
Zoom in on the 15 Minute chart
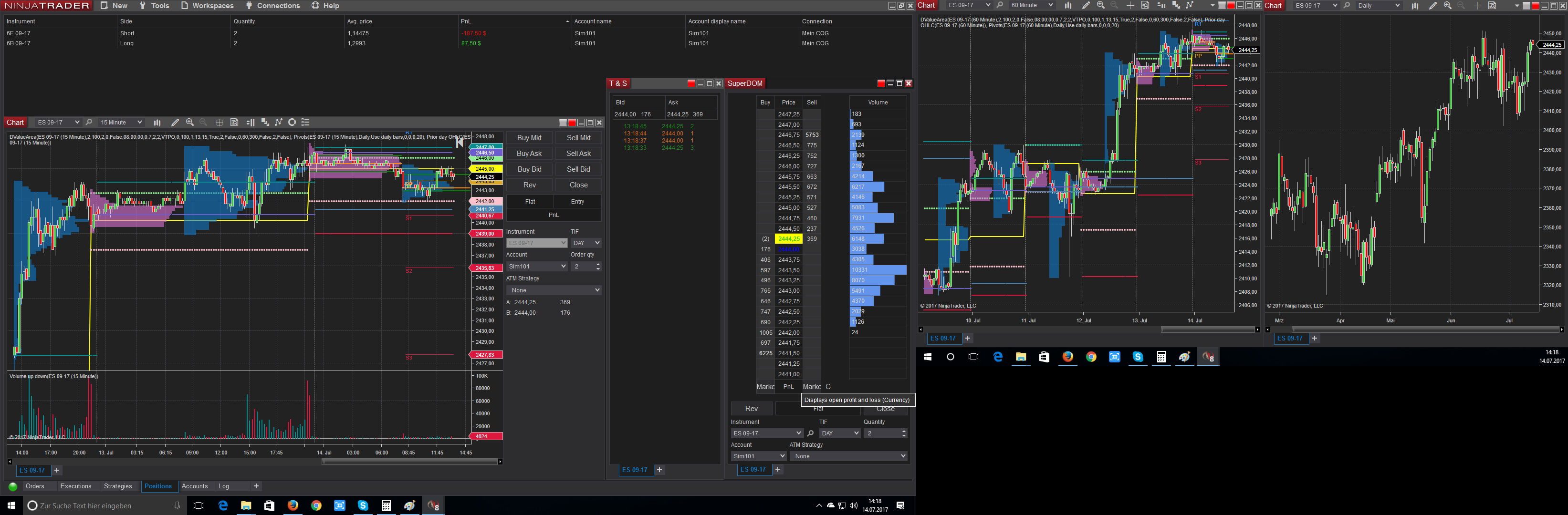pyautogui.click(x=190, y=122)
